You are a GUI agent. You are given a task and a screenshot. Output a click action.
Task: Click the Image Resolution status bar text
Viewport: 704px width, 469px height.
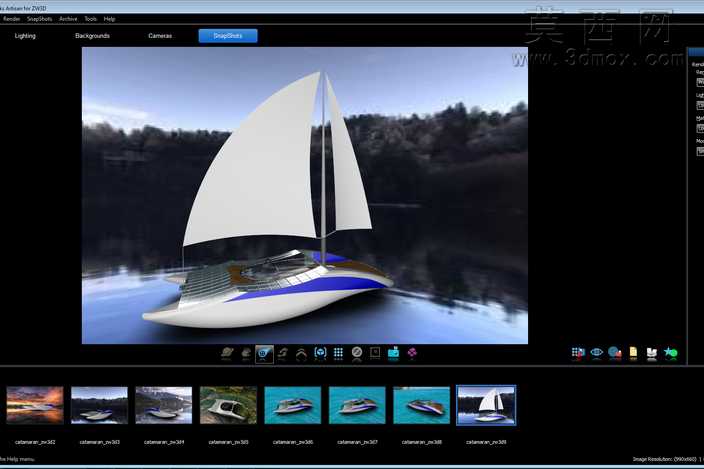click(665, 459)
